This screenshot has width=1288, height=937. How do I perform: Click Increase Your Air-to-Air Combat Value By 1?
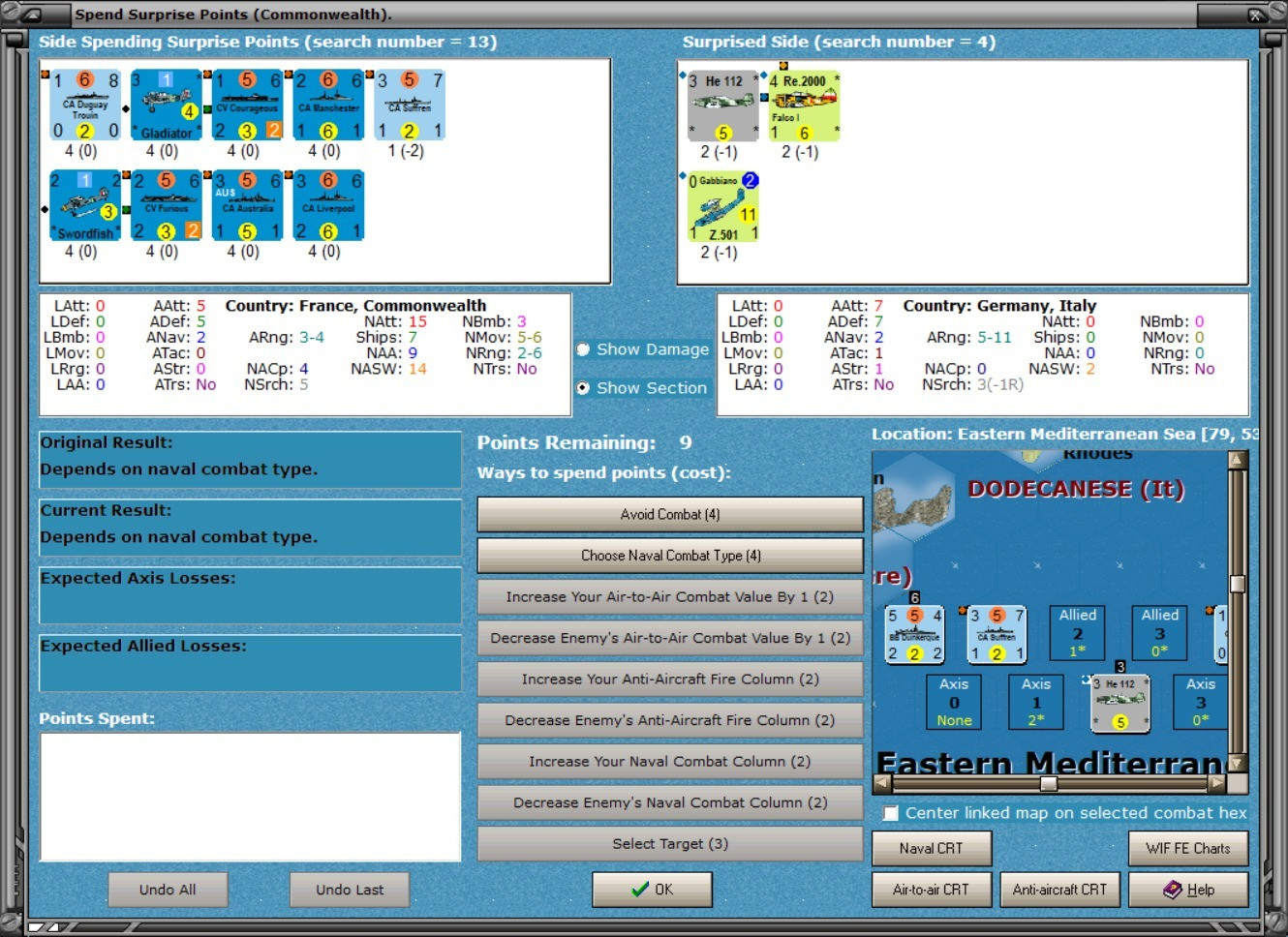(x=670, y=597)
